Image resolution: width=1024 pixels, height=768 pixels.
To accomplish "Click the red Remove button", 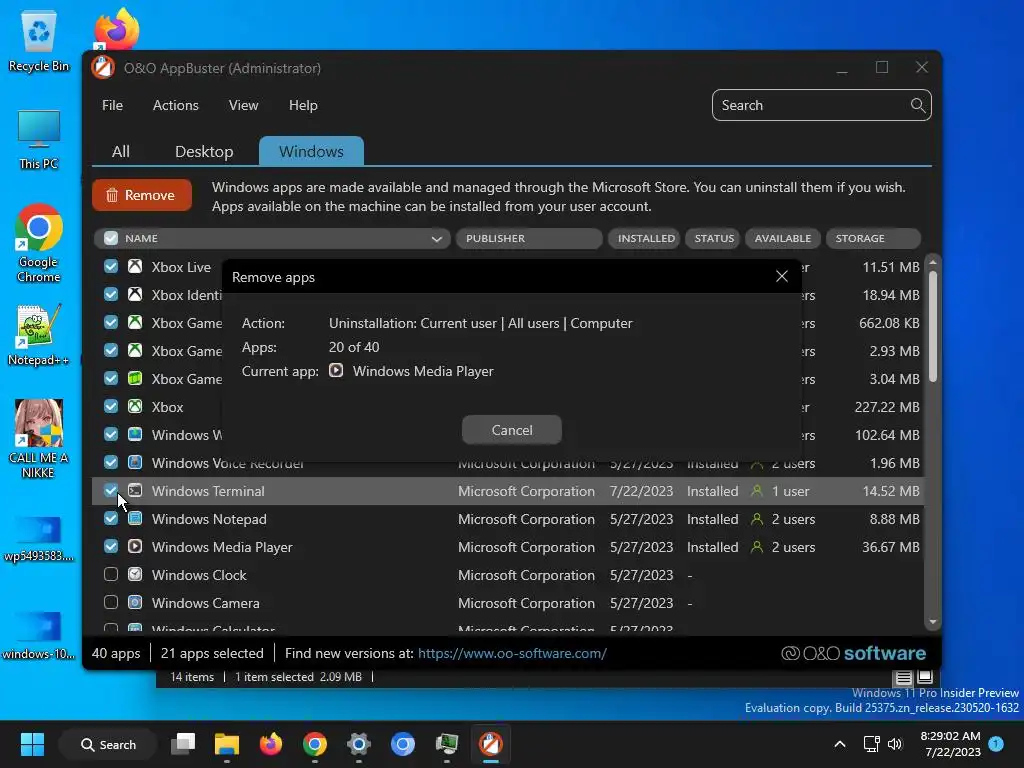I will click(142, 195).
